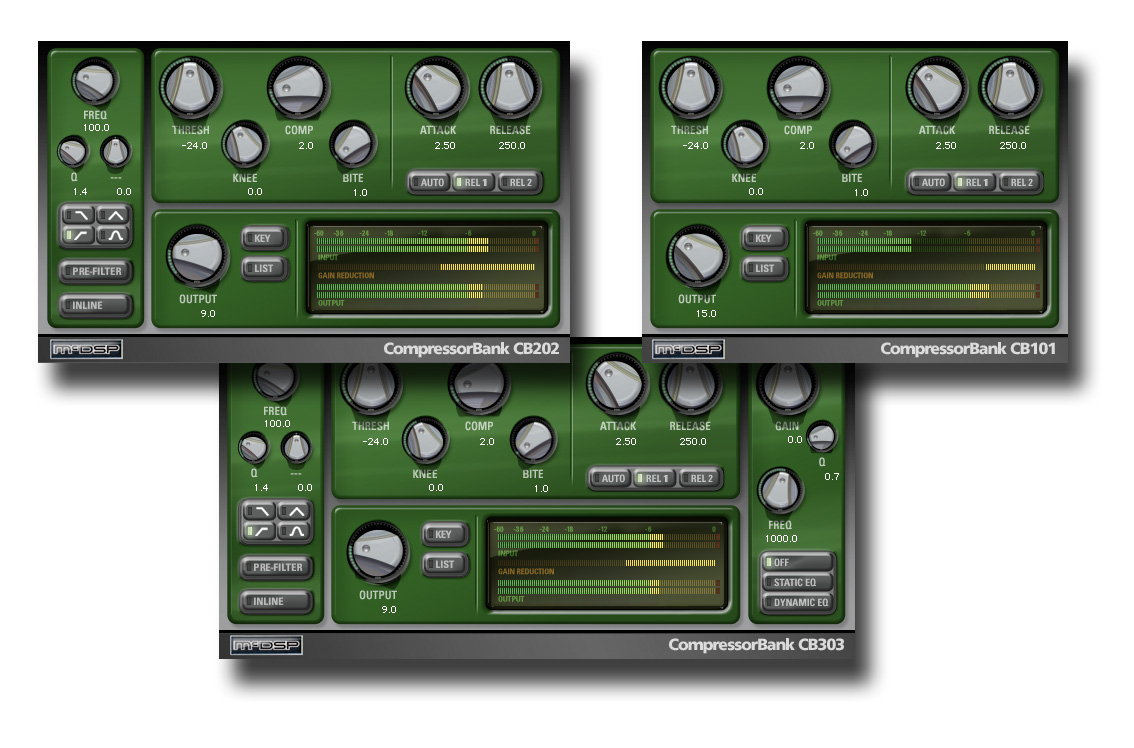Click the OUTPUT knob in CB202
Screen dimensions: 1134x748
[197, 257]
